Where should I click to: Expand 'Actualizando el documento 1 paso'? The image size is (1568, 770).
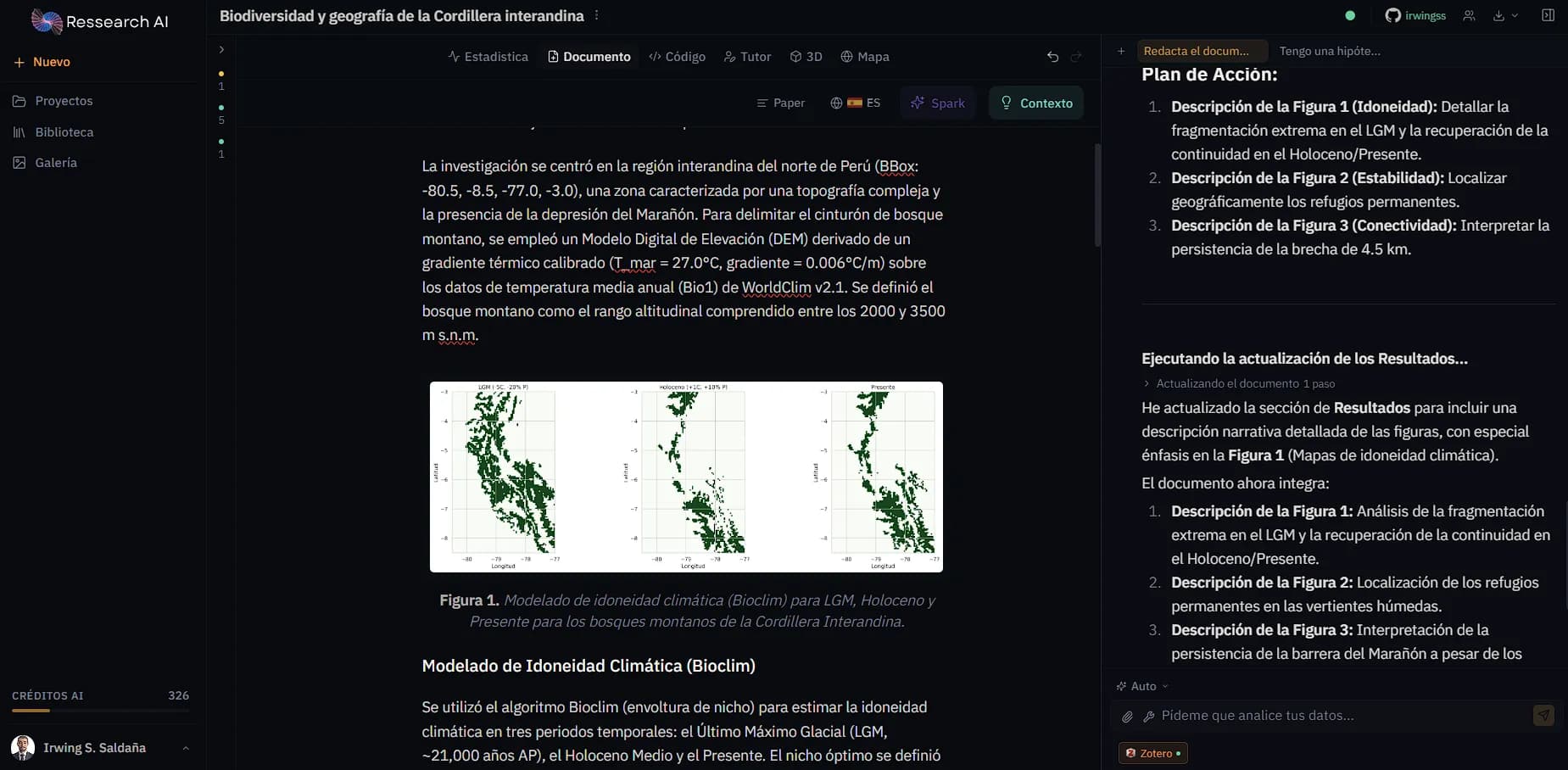click(x=1239, y=383)
